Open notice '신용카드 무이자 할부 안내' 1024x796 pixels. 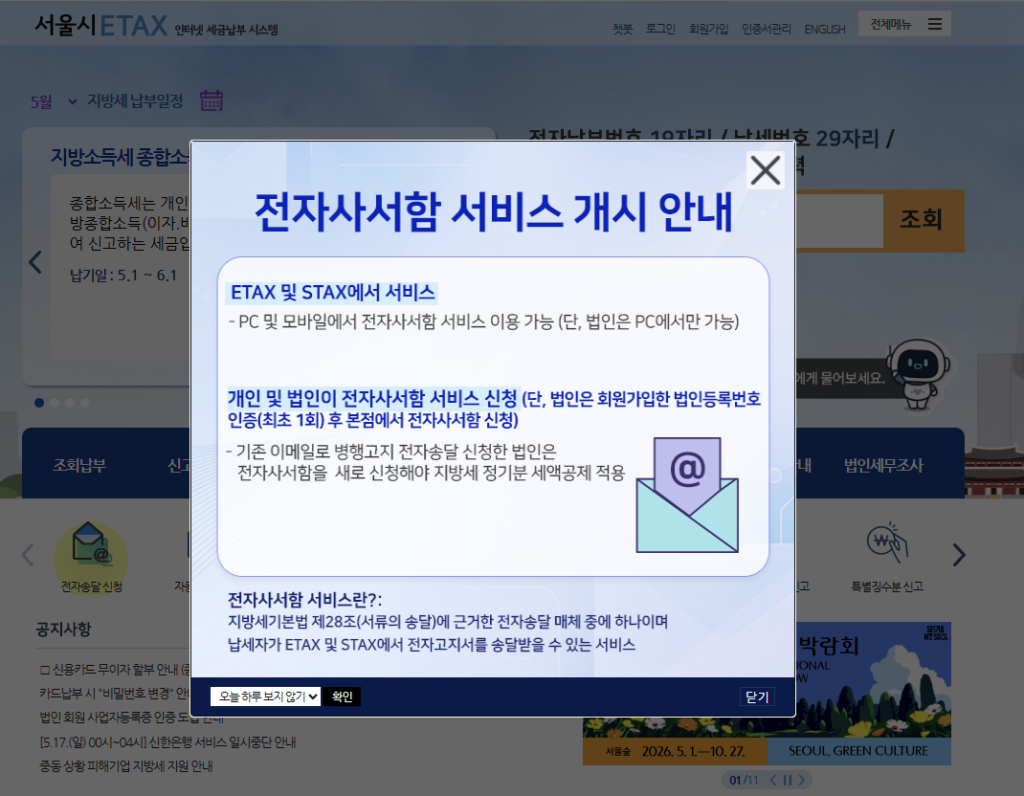tap(114, 670)
